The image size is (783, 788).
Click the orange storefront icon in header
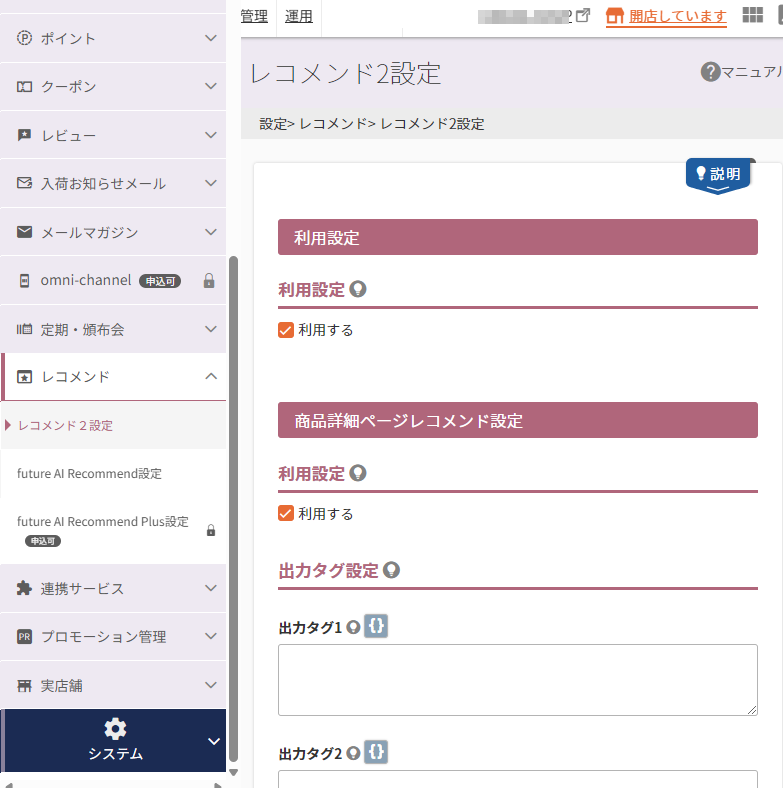point(615,16)
